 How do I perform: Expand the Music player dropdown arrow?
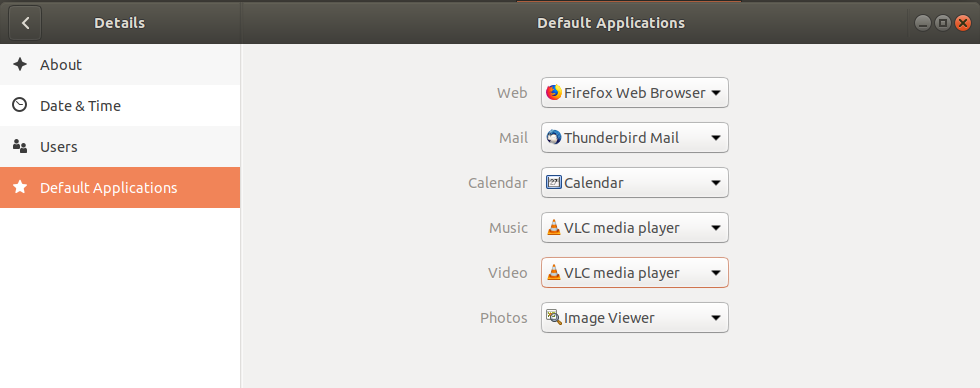716,228
